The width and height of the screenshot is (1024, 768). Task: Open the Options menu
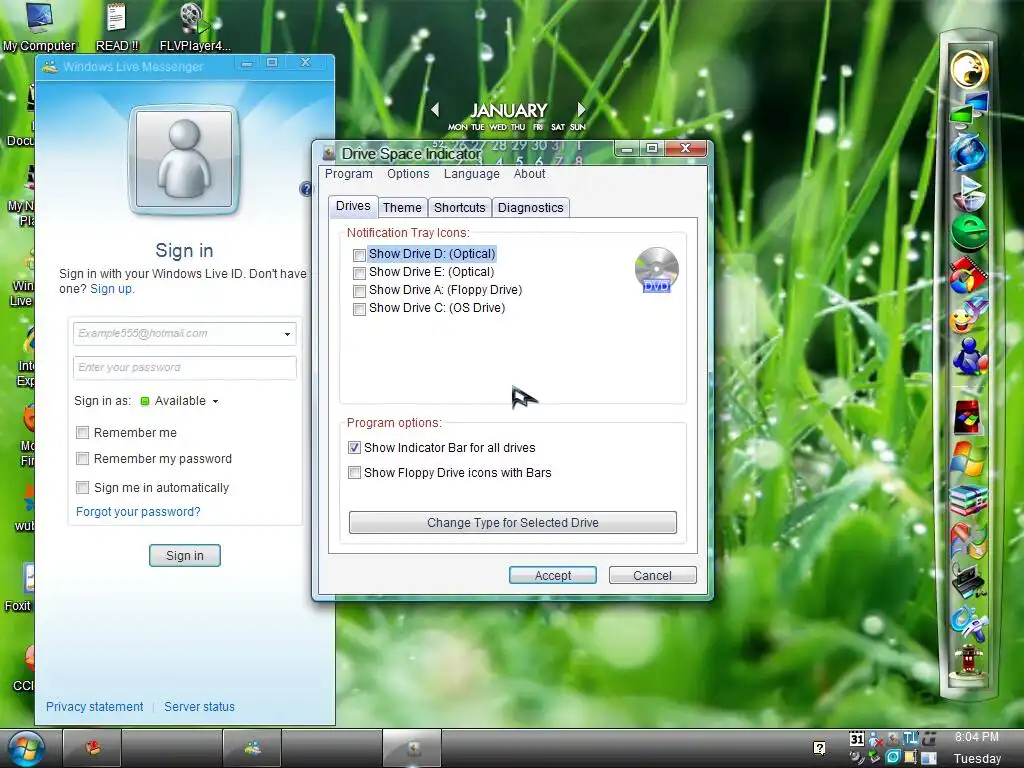pos(408,174)
